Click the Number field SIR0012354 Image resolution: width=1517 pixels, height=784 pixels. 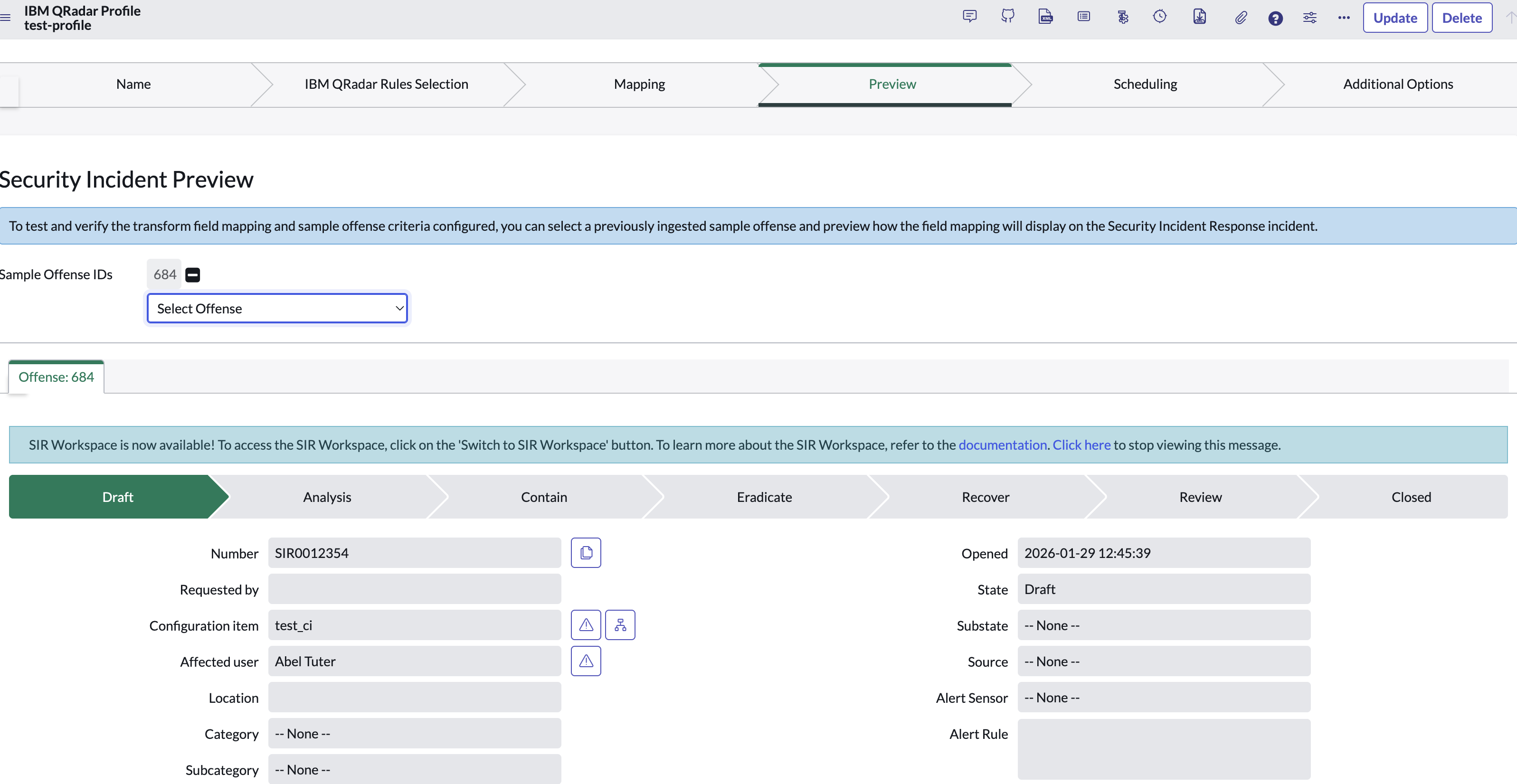click(x=415, y=553)
